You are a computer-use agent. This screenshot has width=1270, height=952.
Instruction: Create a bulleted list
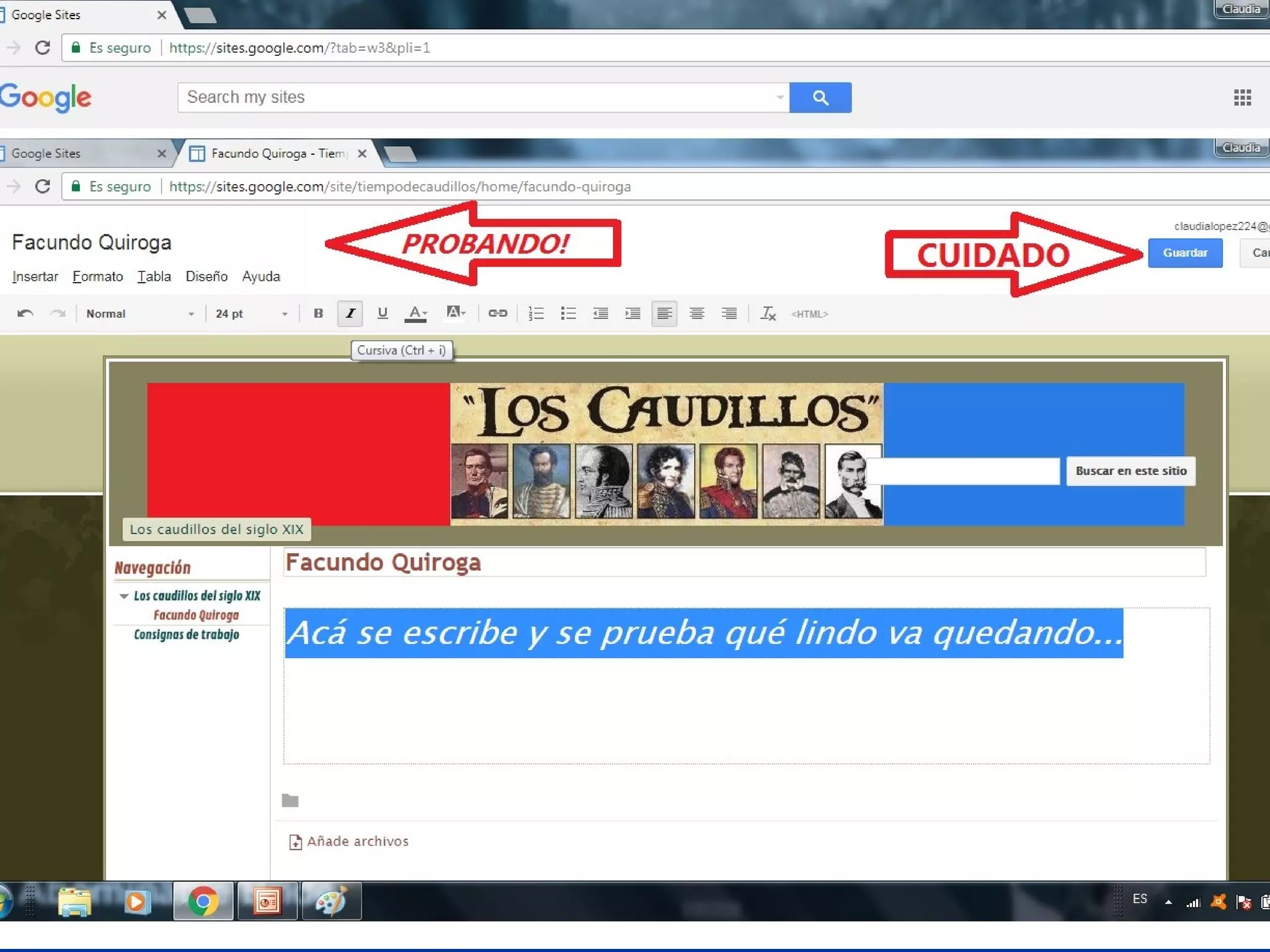568,314
